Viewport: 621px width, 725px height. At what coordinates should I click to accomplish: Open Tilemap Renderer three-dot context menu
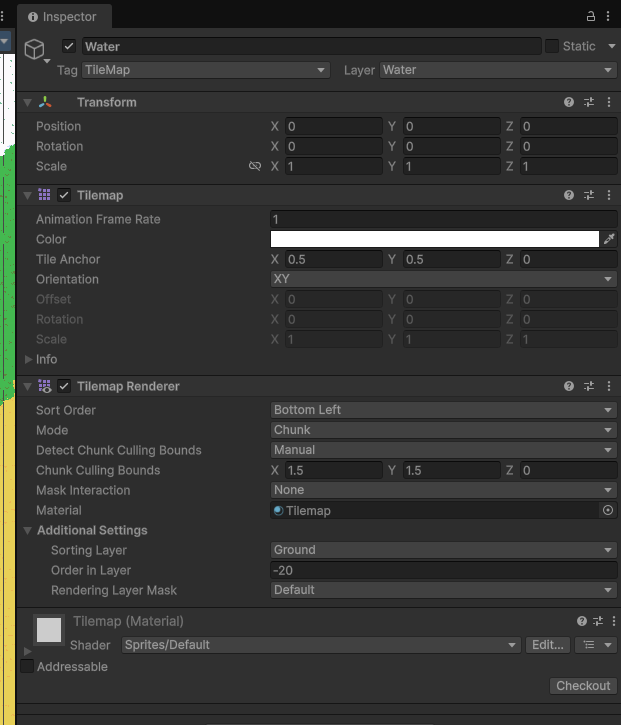click(609, 386)
